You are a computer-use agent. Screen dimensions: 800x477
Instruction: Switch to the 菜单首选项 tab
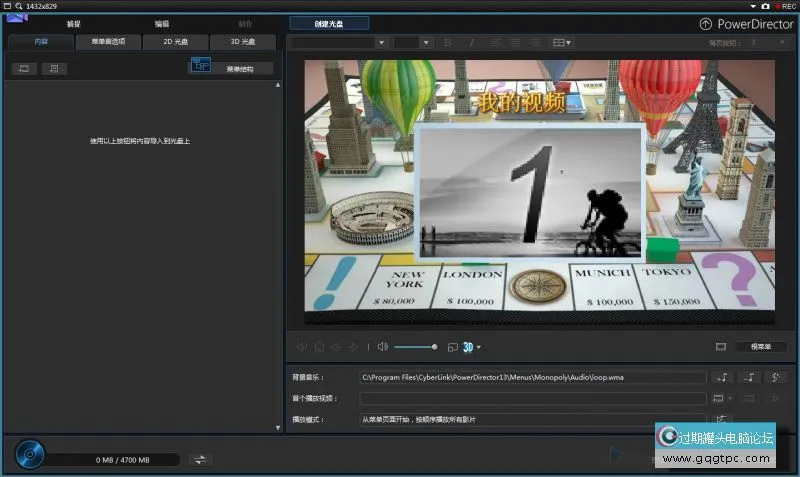[108, 42]
